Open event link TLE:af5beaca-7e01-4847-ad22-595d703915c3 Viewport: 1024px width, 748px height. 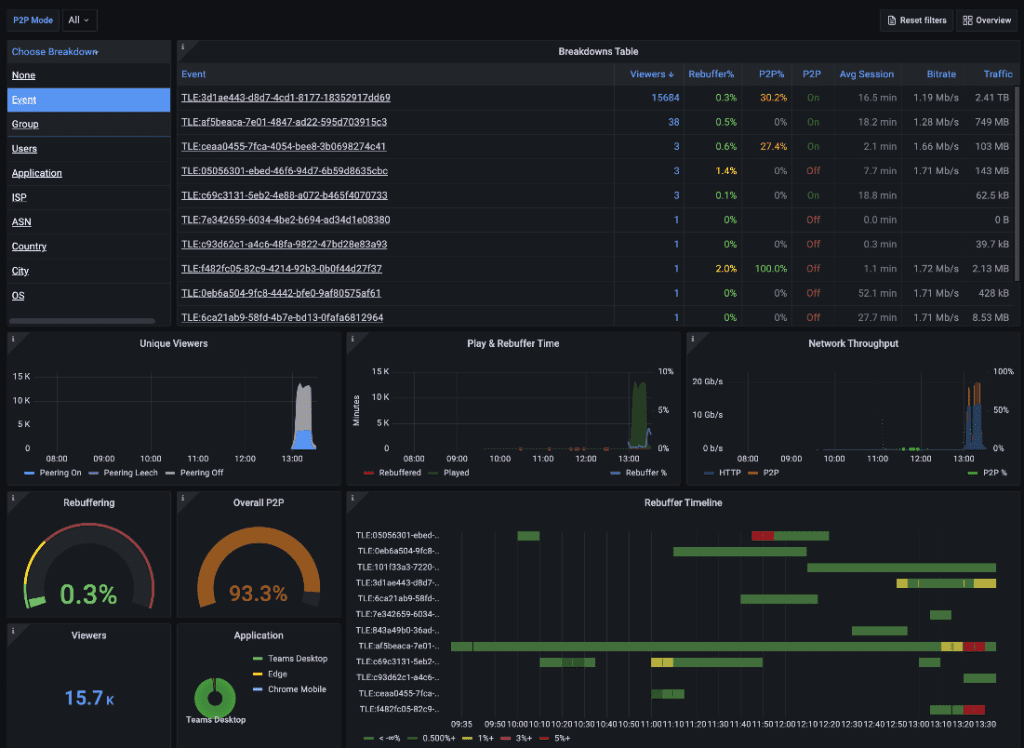pyautogui.click(x=283, y=122)
